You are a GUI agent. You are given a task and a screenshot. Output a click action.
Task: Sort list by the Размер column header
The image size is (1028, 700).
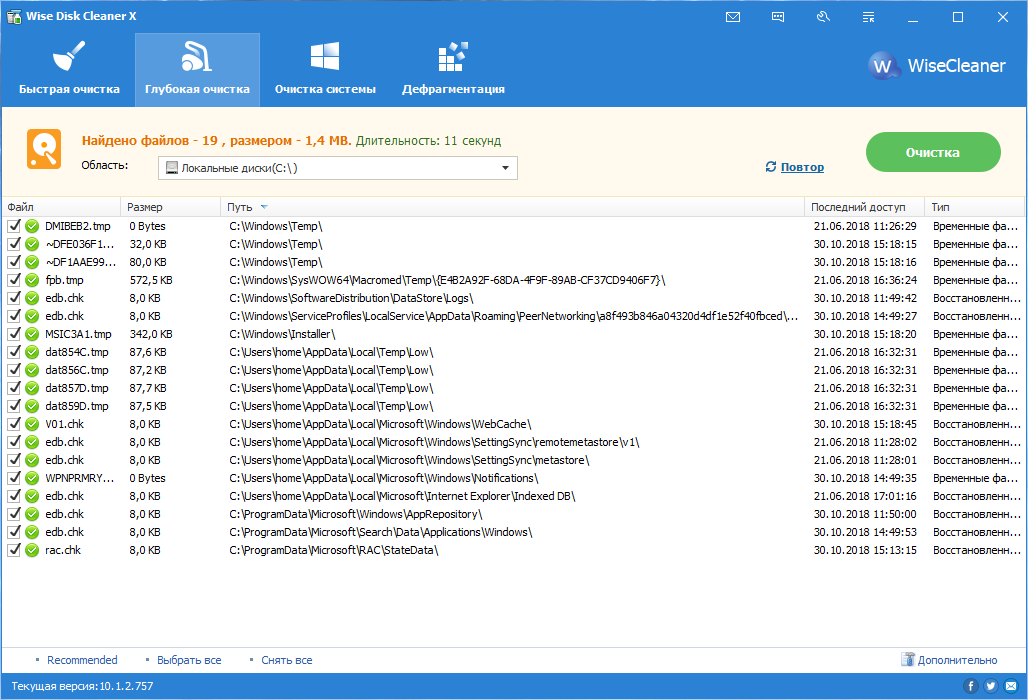pos(145,207)
